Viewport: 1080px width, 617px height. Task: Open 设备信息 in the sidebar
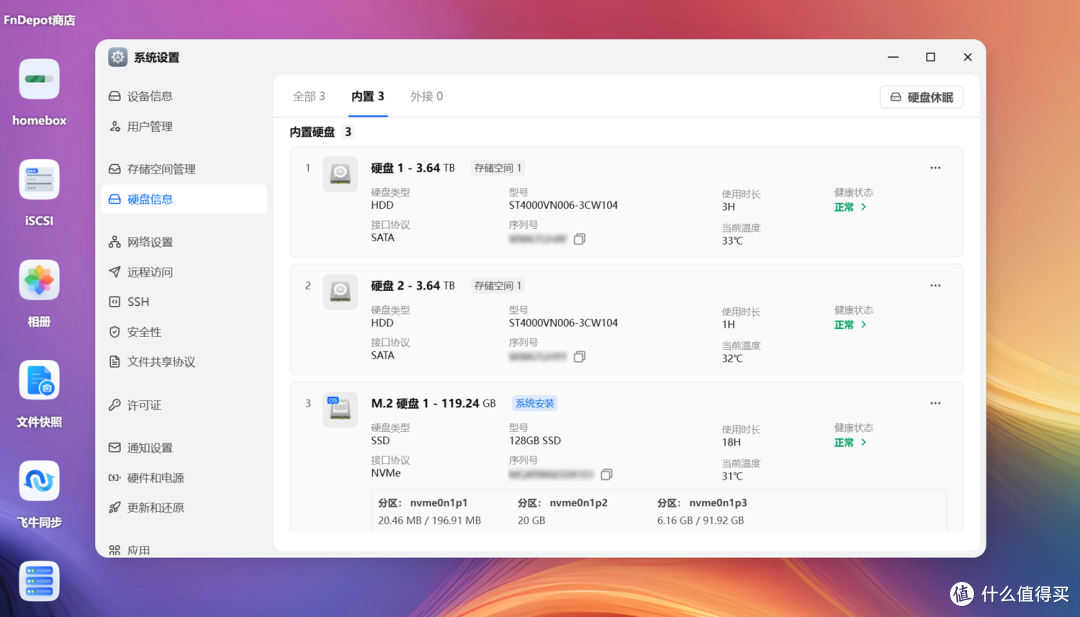coord(184,96)
